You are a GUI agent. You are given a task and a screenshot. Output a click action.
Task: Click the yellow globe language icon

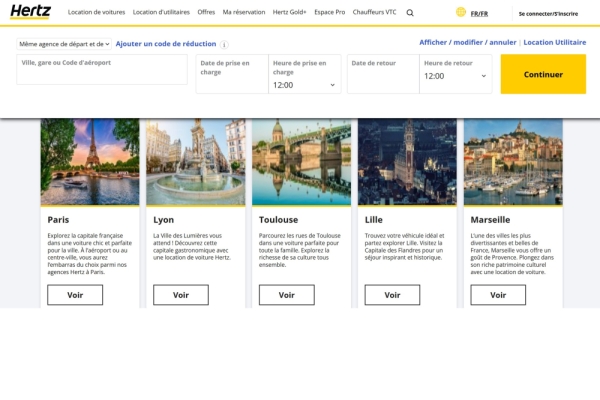point(461,12)
